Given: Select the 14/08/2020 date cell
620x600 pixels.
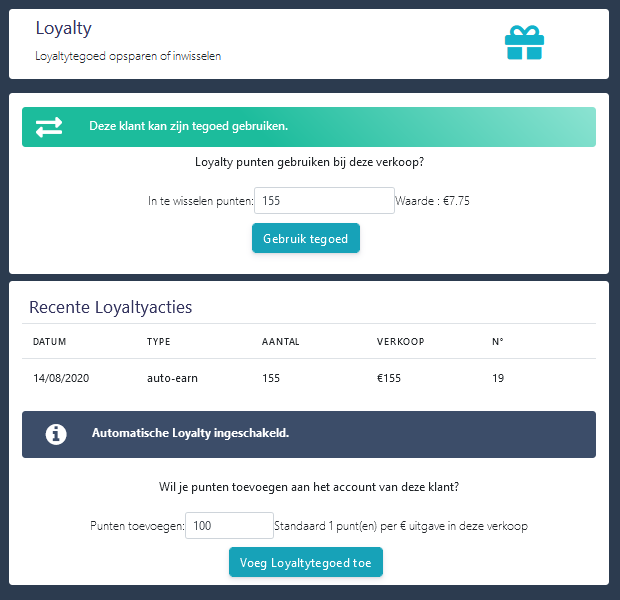Looking at the screenshot, I should point(61,378).
